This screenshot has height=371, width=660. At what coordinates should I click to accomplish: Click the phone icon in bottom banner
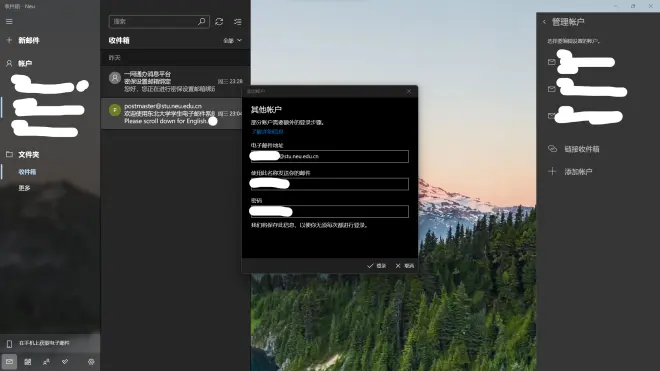pos(9,344)
